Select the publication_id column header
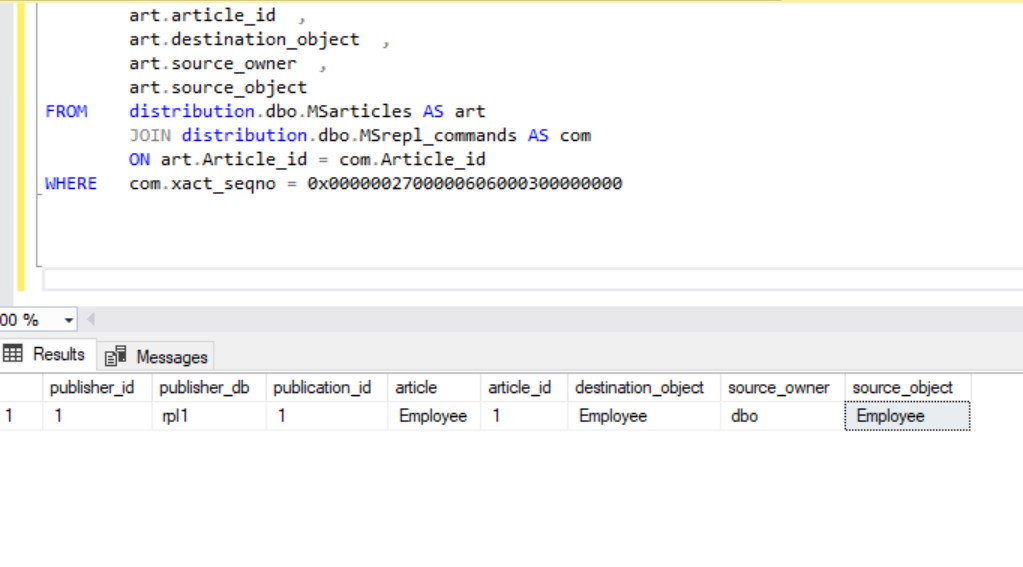This screenshot has width=1023, height=567. click(322, 388)
